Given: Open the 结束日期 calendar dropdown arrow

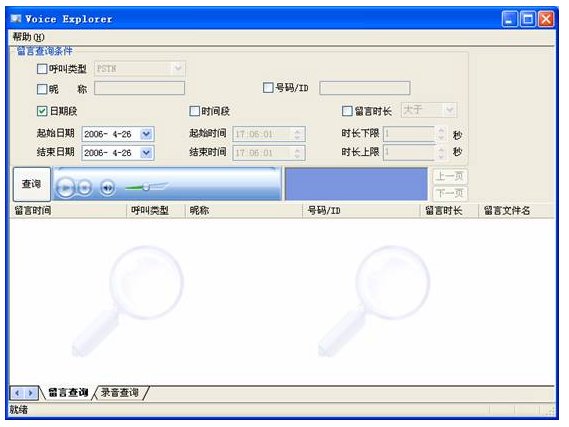Looking at the screenshot, I should (146, 153).
